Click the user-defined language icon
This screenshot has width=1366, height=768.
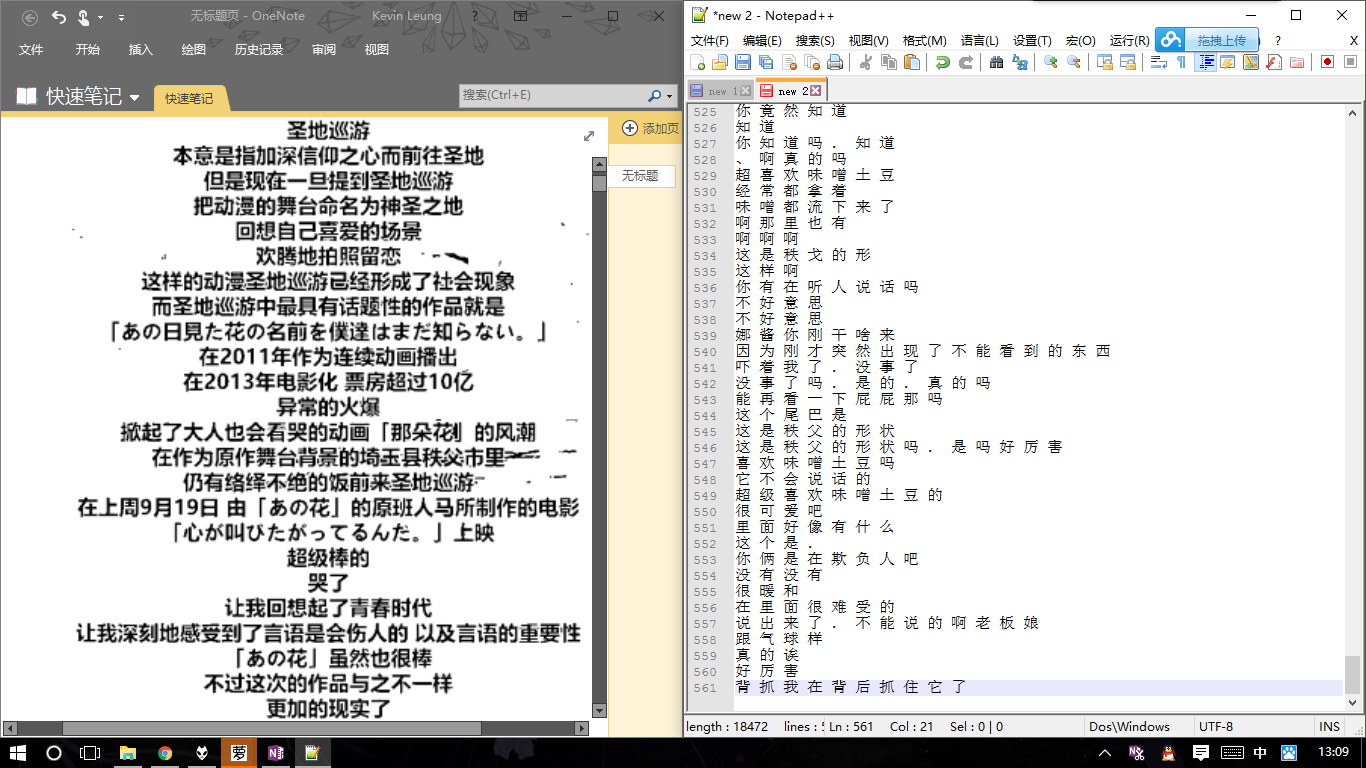point(1227,62)
